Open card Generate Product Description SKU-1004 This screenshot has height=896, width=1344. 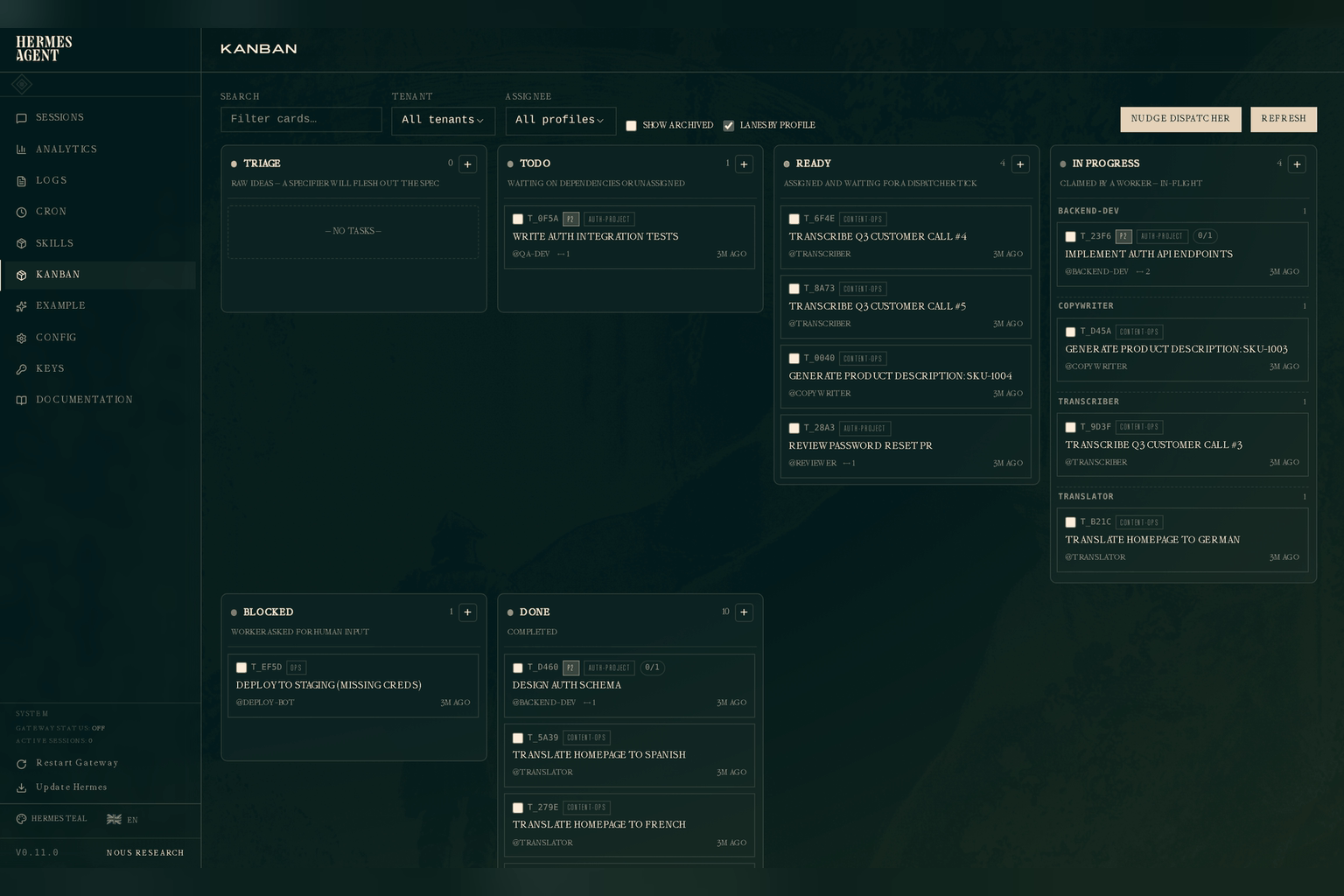coord(906,376)
